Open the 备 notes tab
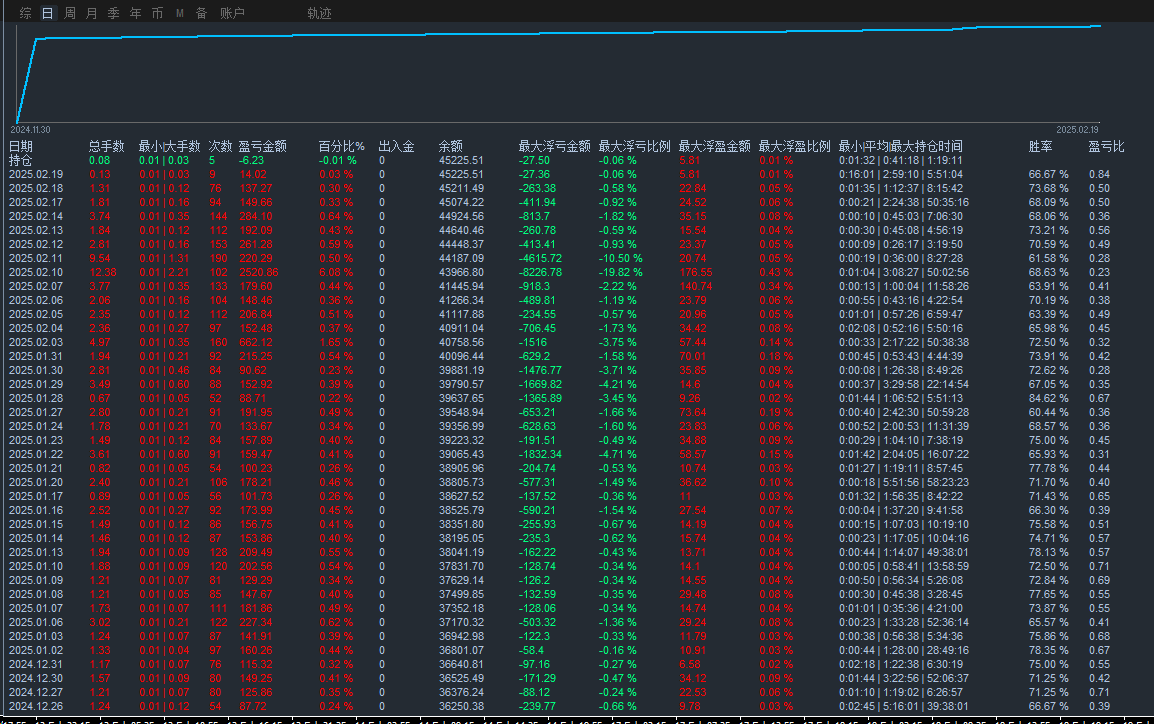This screenshot has height=724, width=1154. [201, 13]
